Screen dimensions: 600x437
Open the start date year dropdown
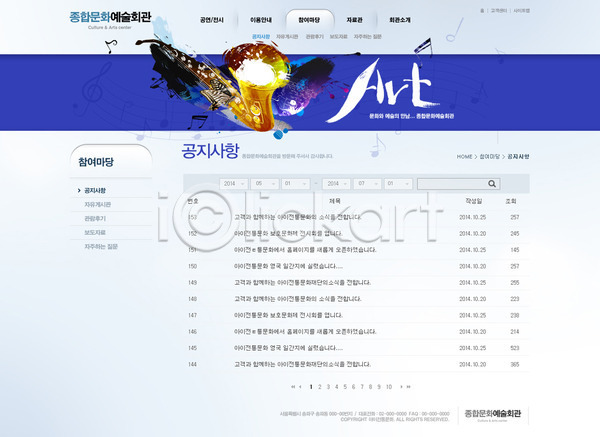[235, 184]
